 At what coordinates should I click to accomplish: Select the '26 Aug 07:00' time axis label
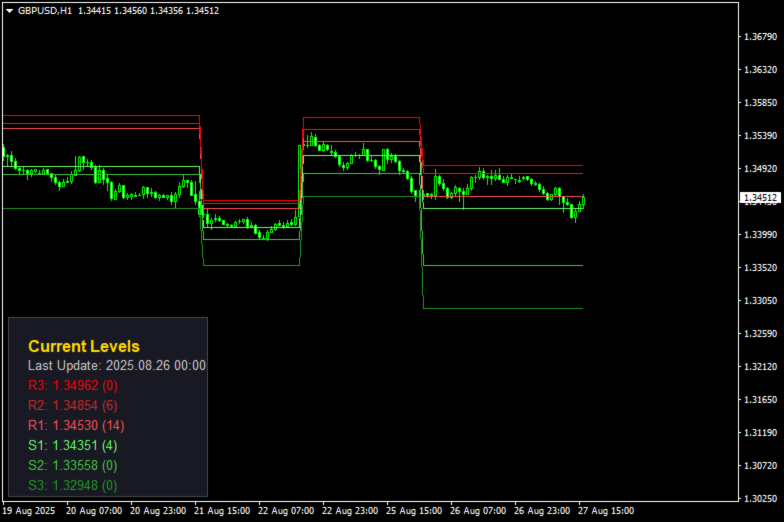478,510
